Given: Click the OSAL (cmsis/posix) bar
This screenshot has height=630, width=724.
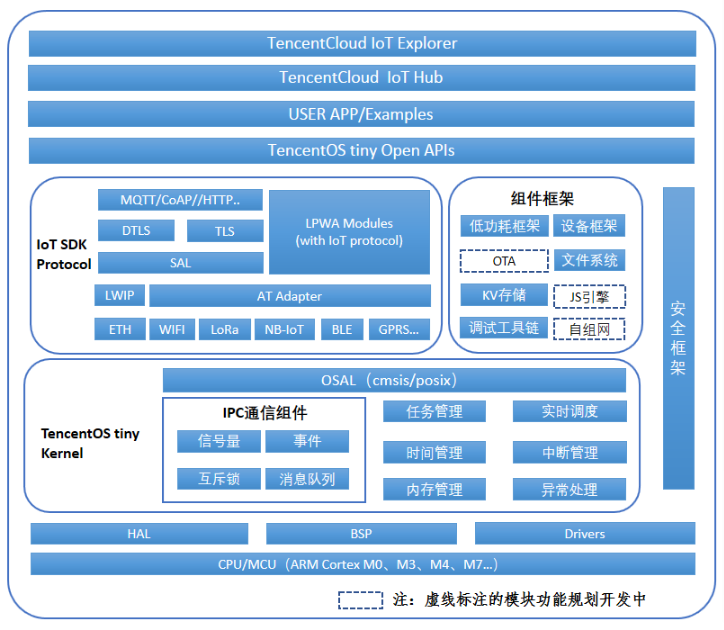Looking at the screenshot, I should (x=394, y=380).
